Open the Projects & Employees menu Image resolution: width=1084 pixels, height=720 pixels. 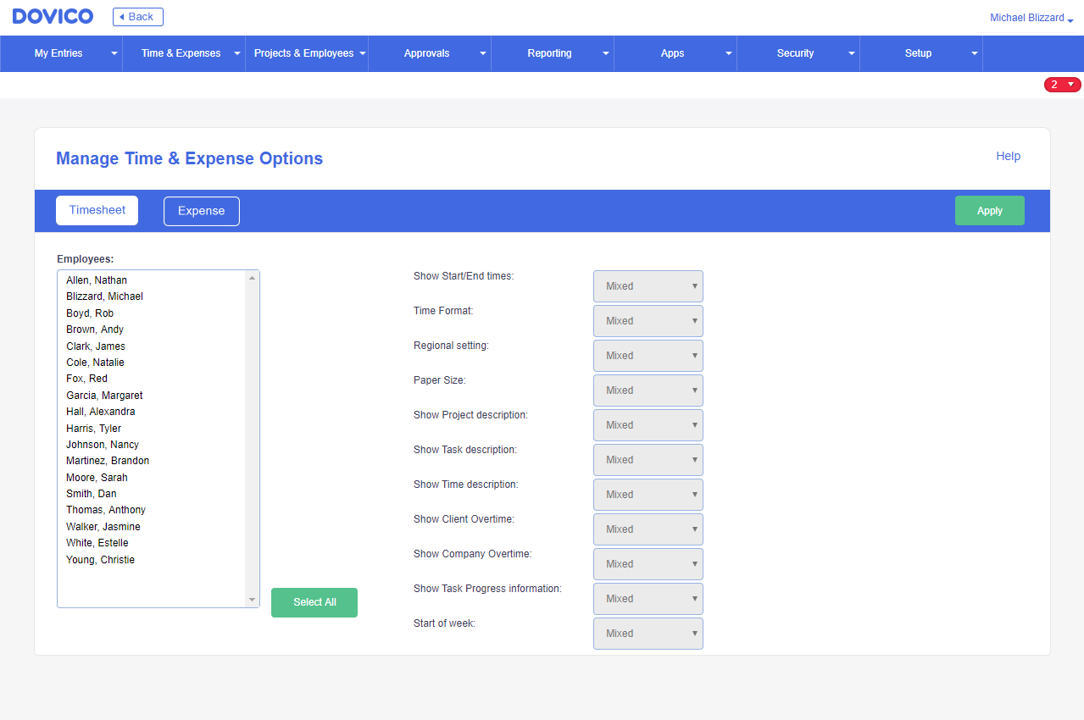(306, 53)
